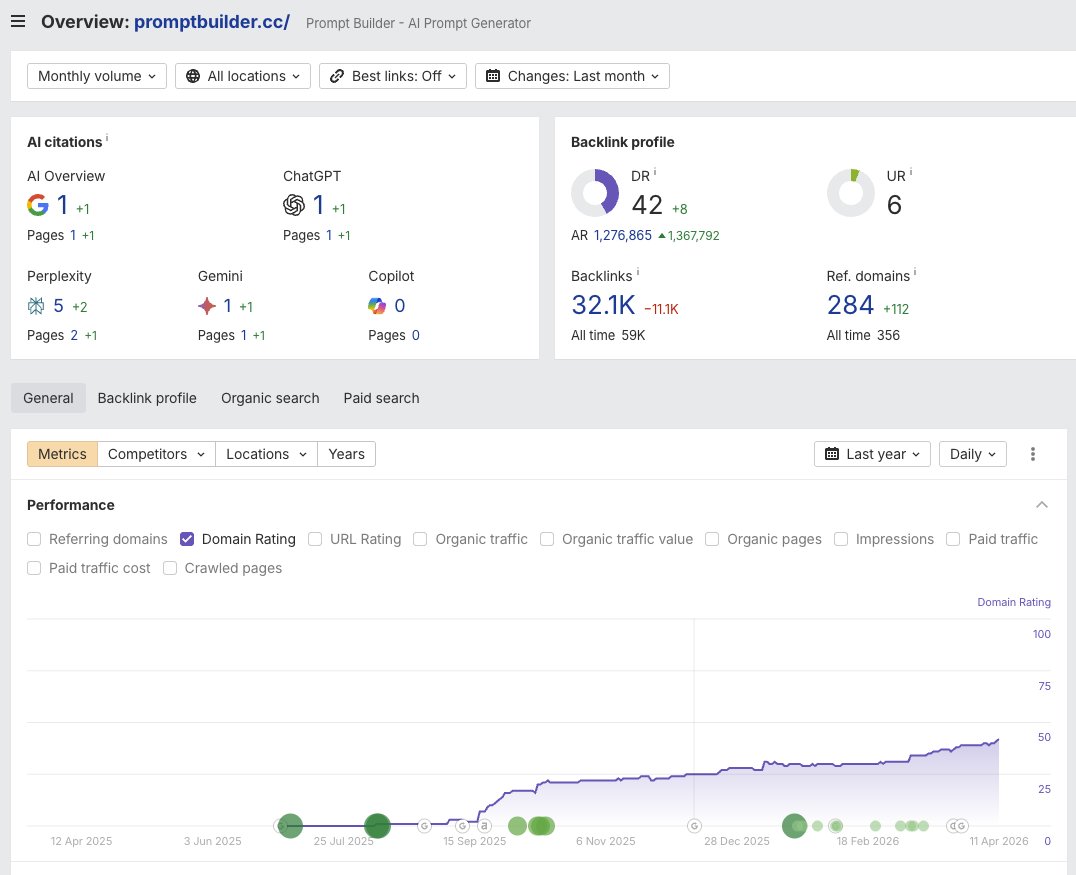Click the Perplexity citations count 5

tap(58, 305)
